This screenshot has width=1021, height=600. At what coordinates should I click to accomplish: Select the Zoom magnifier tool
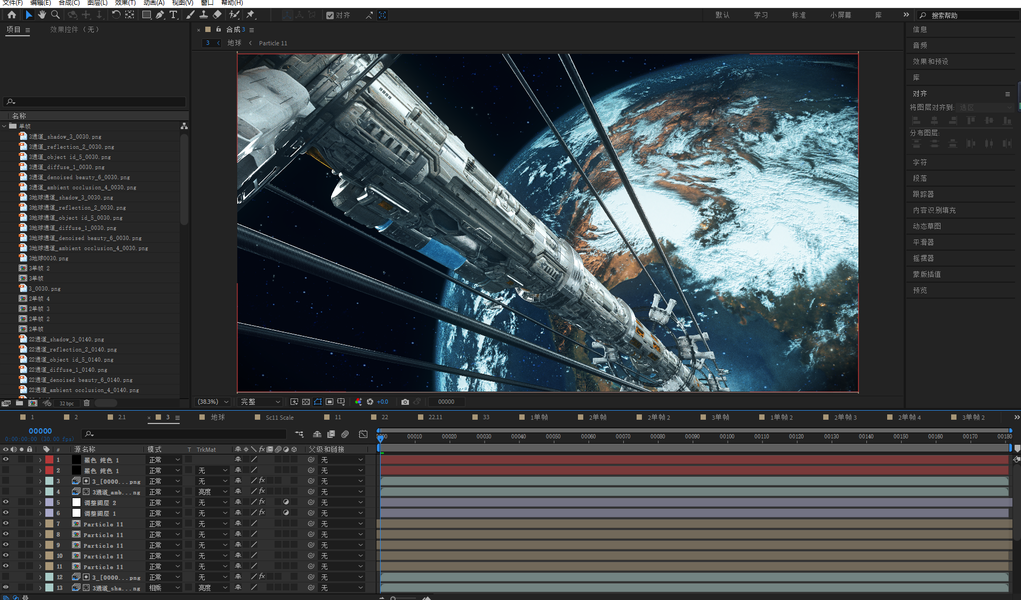[x=55, y=14]
